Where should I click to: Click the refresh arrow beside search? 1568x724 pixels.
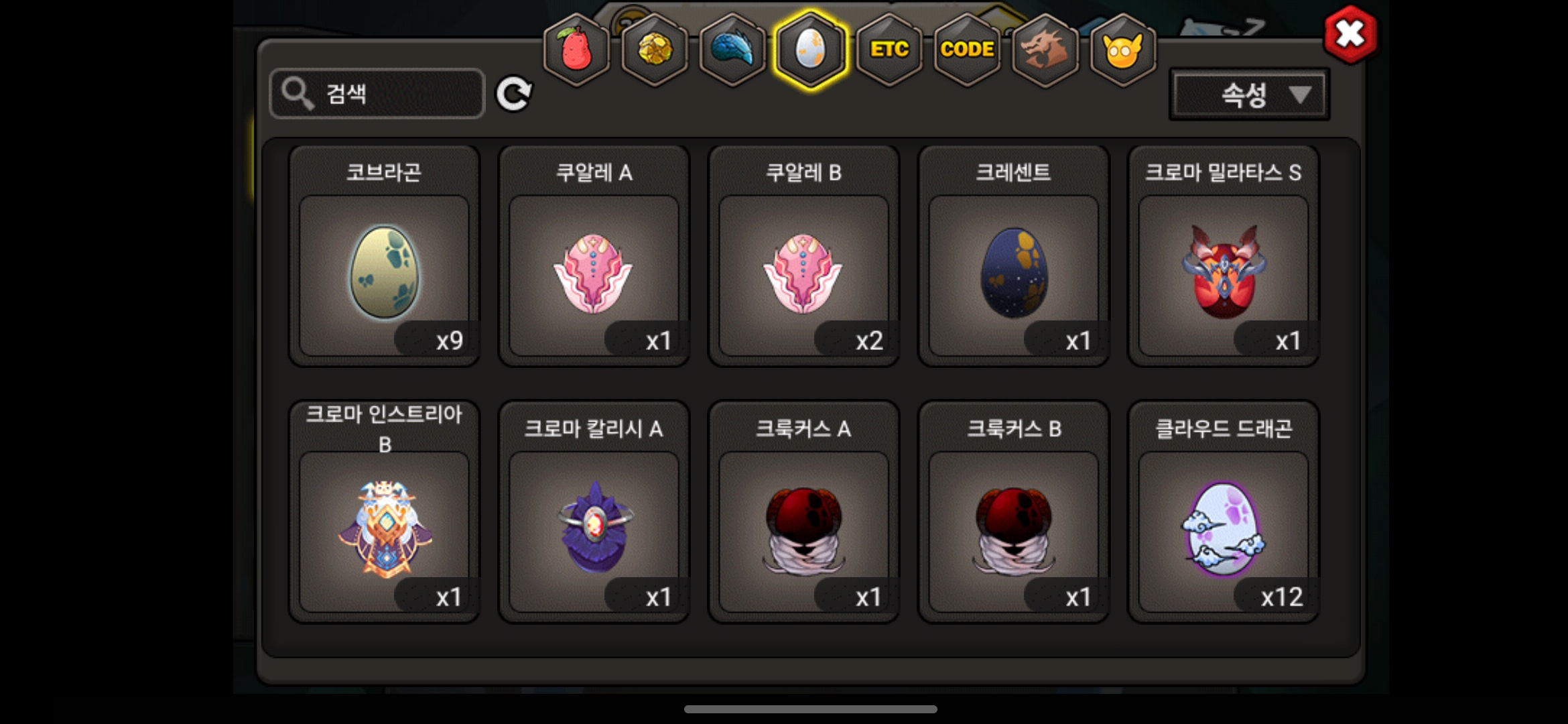point(514,93)
